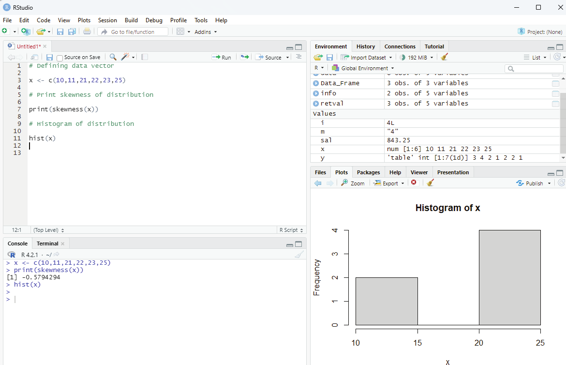
Task: Open the (Top Level) scope navigator
Action: [48, 230]
